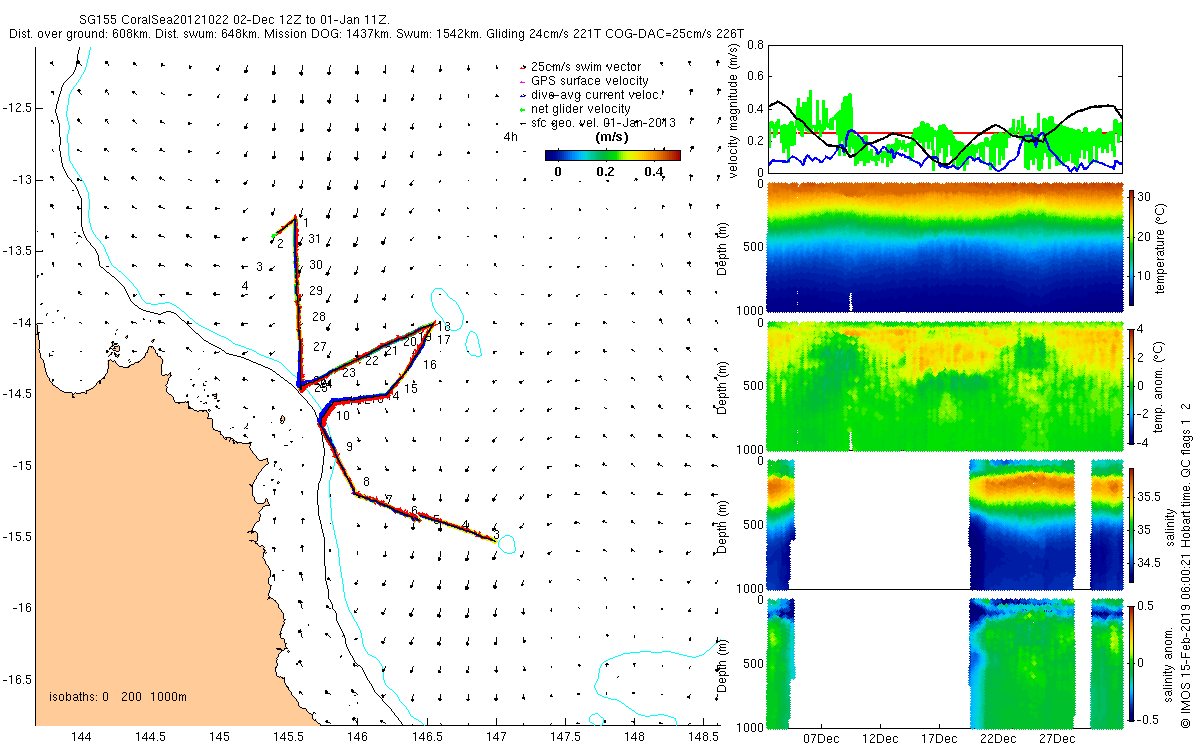The image size is (1200, 750).
Task: Click waypoint number 16 on the glider track
Action: coord(430,365)
